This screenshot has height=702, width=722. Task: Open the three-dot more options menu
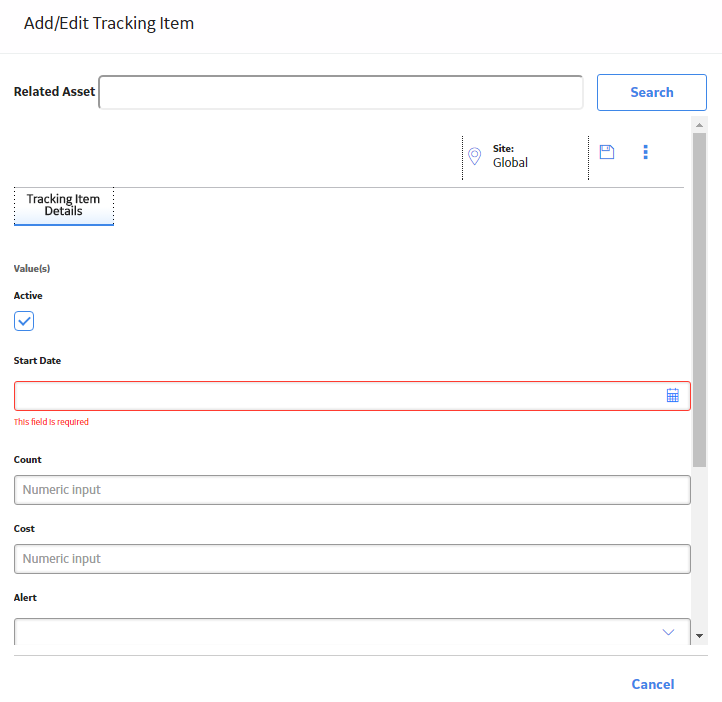click(645, 152)
